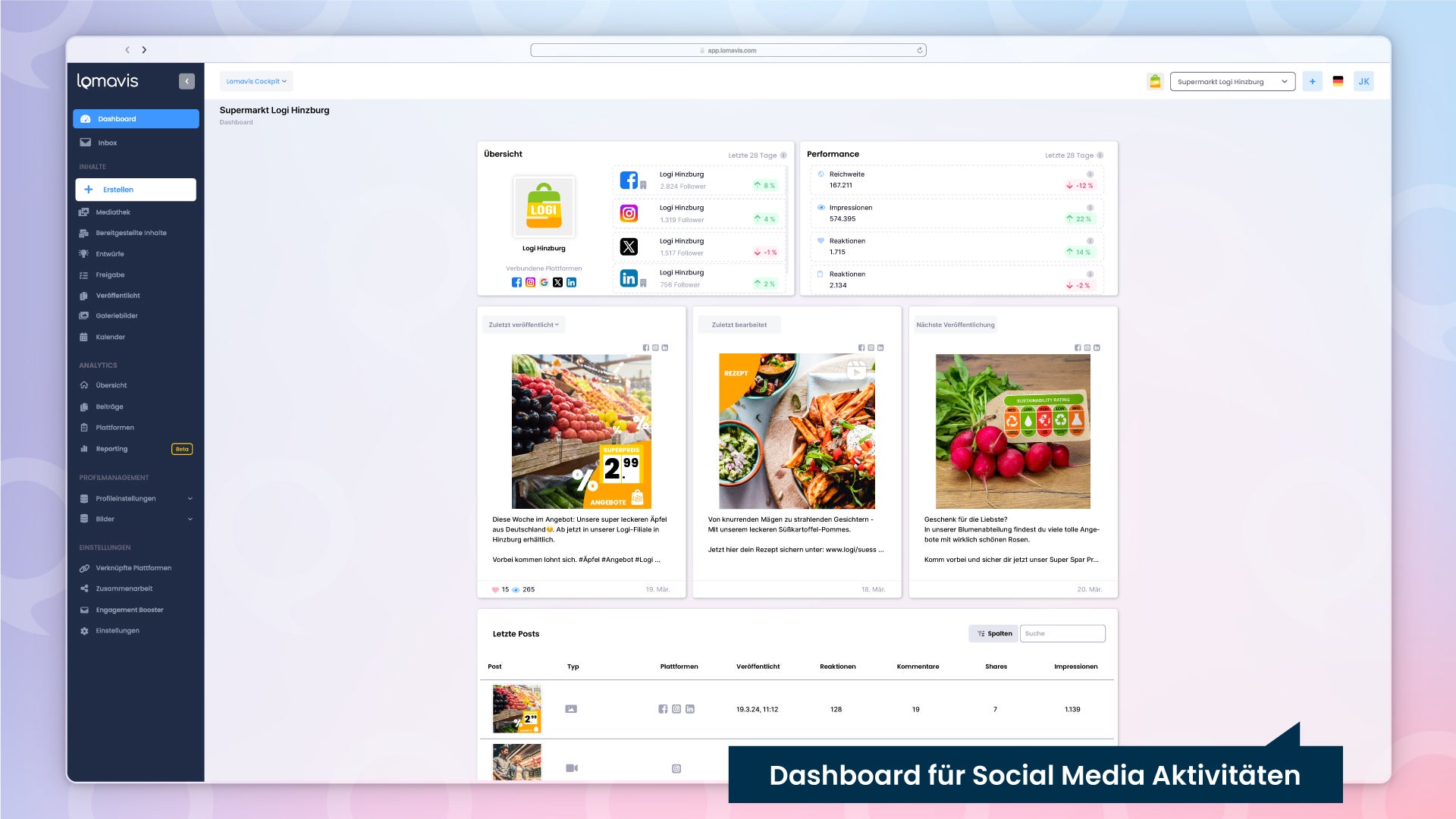Collapse the sidebar with arrow icon
The image size is (1456, 819).
click(187, 81)
